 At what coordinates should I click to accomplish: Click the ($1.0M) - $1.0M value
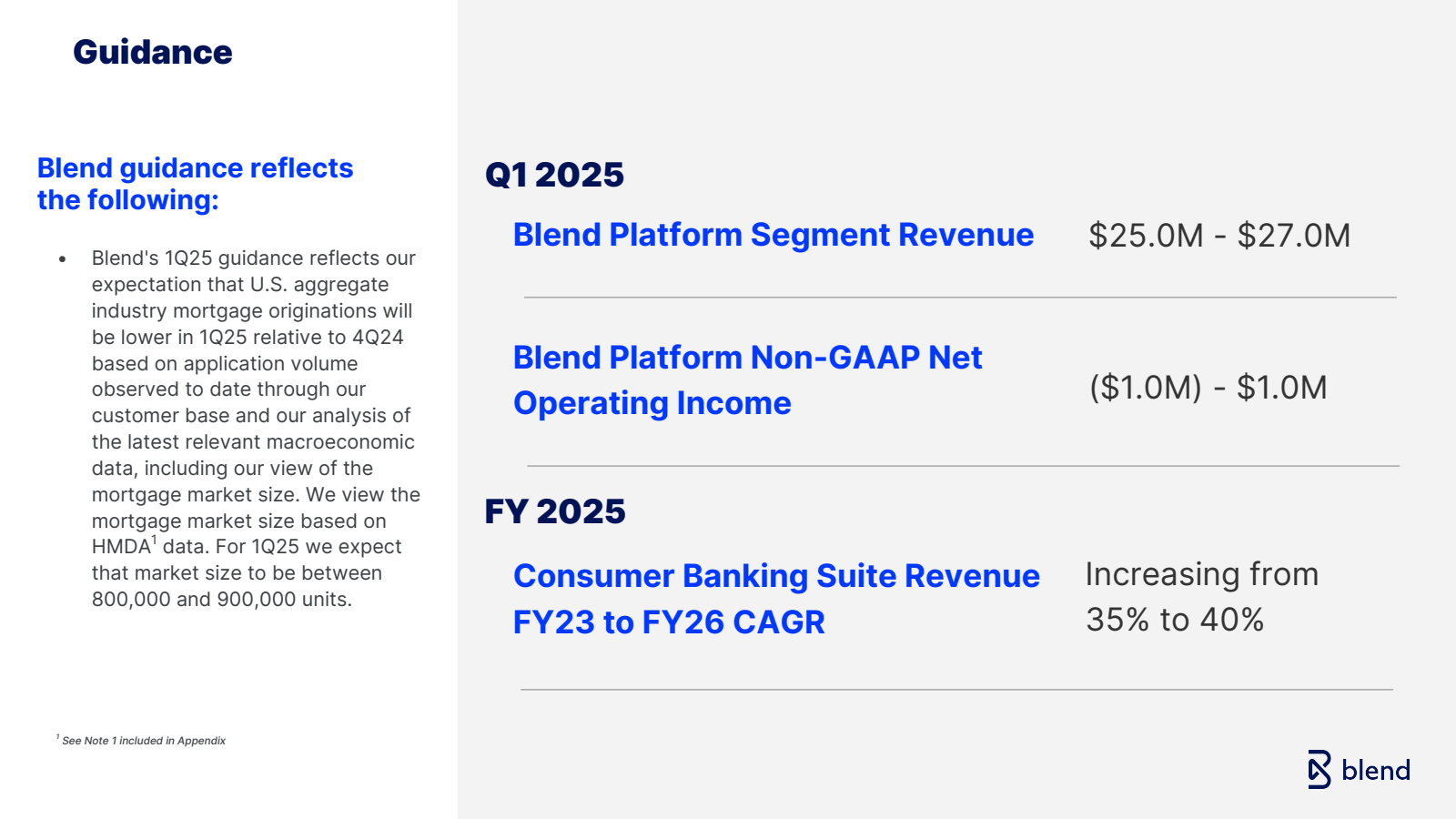pyautogui.click(x=1208, y=388)
